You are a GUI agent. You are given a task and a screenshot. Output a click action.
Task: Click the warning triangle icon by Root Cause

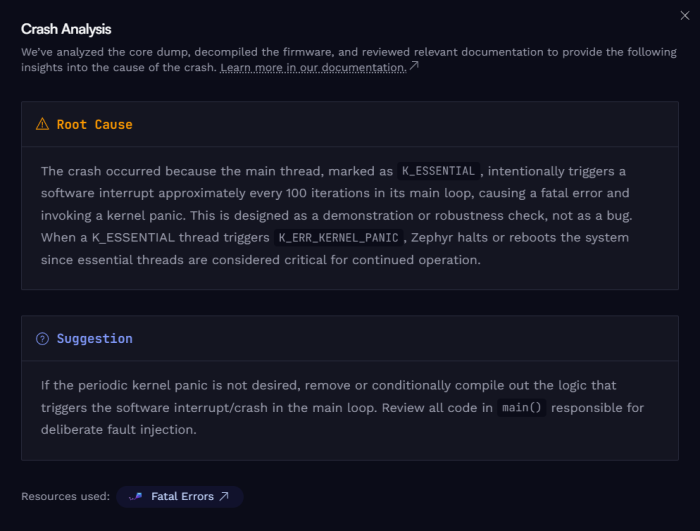pyautogui.click(x=42, y=124)
